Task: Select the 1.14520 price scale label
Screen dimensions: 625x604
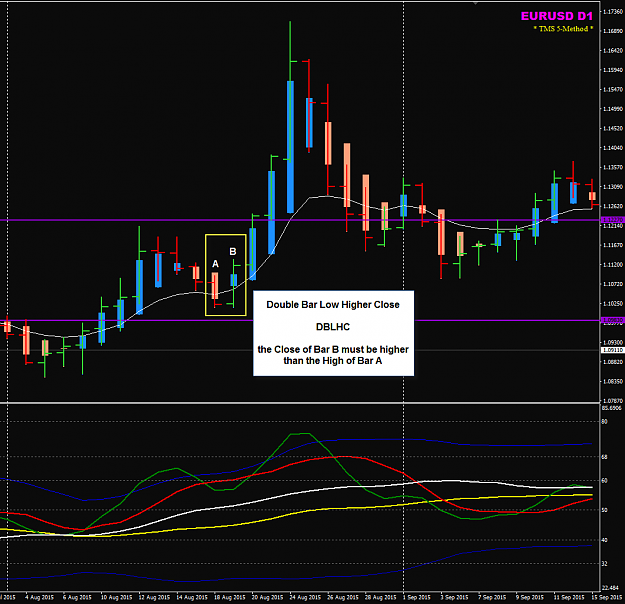Action: click(613, 128)
